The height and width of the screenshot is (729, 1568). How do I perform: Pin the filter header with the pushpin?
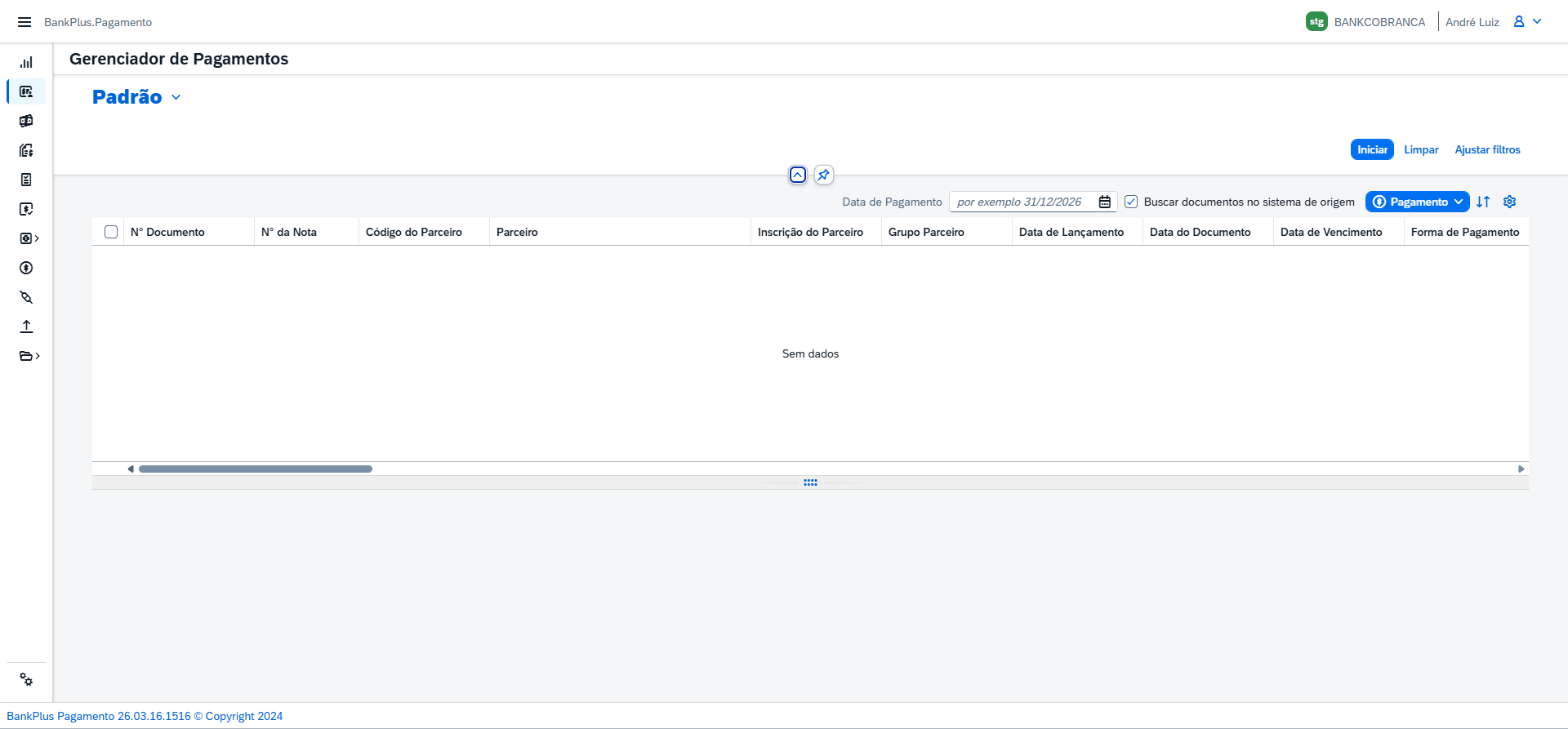click(823, 175)
